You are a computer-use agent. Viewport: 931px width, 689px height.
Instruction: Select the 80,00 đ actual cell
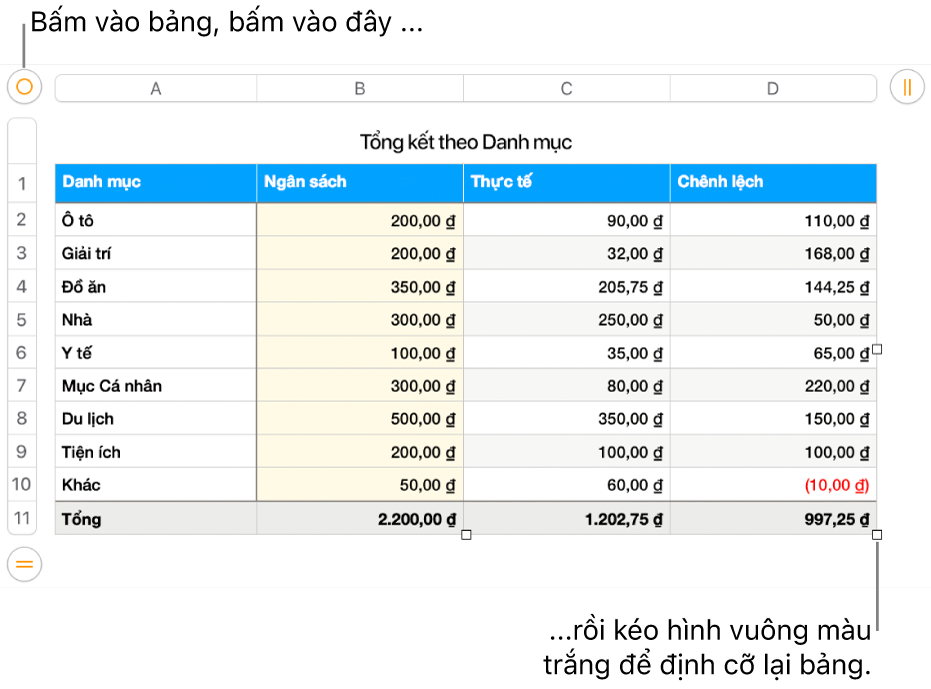point(566,385)
